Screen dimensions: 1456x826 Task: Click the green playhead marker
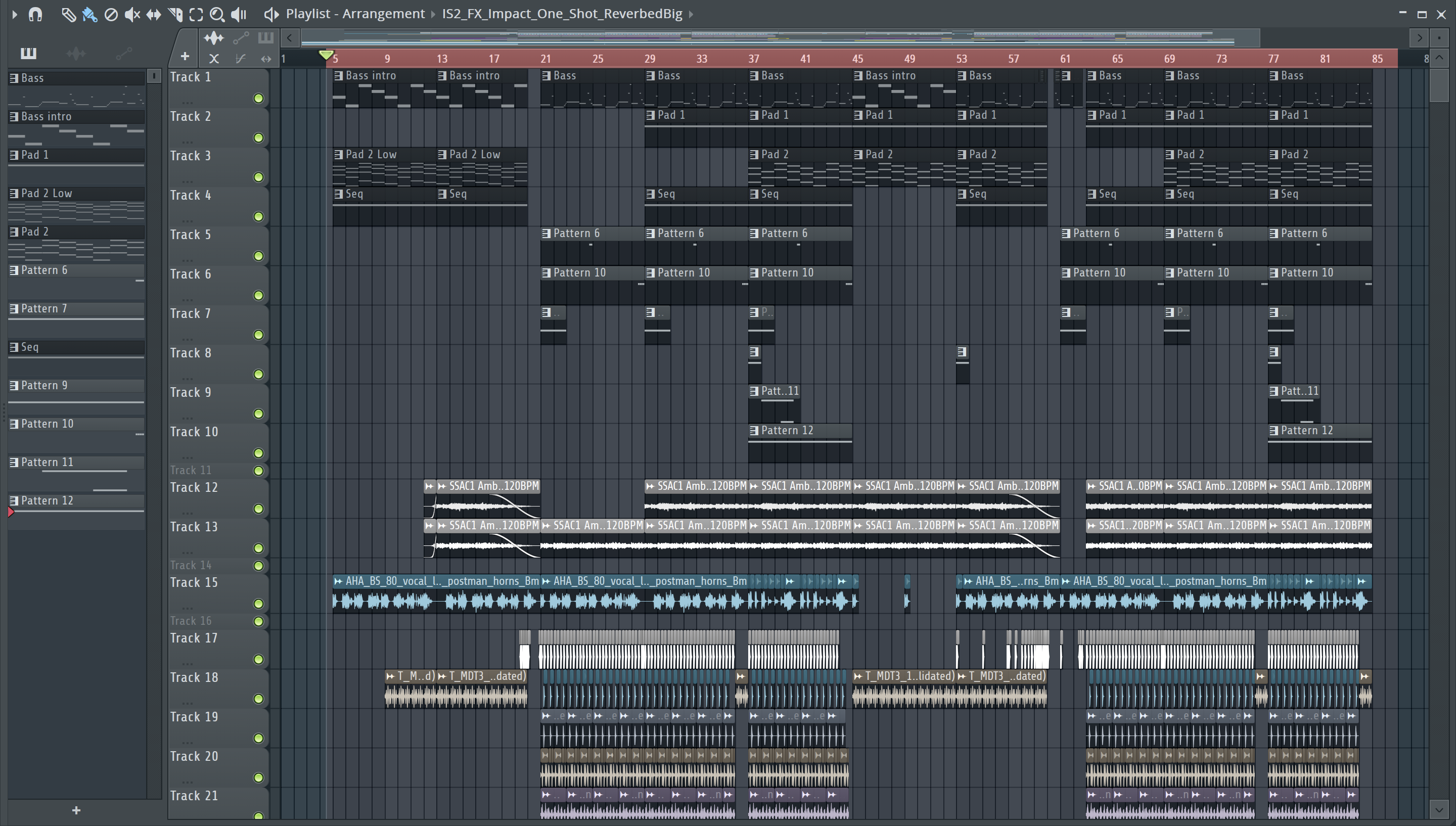(326, 55)
